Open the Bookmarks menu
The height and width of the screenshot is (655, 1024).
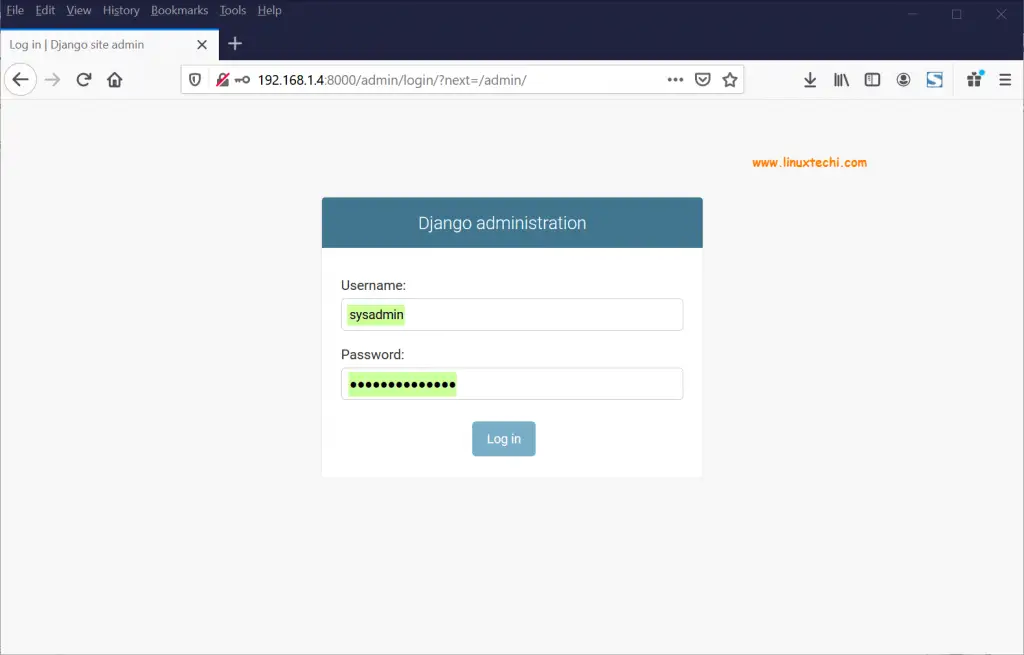(x=179, y=10)
